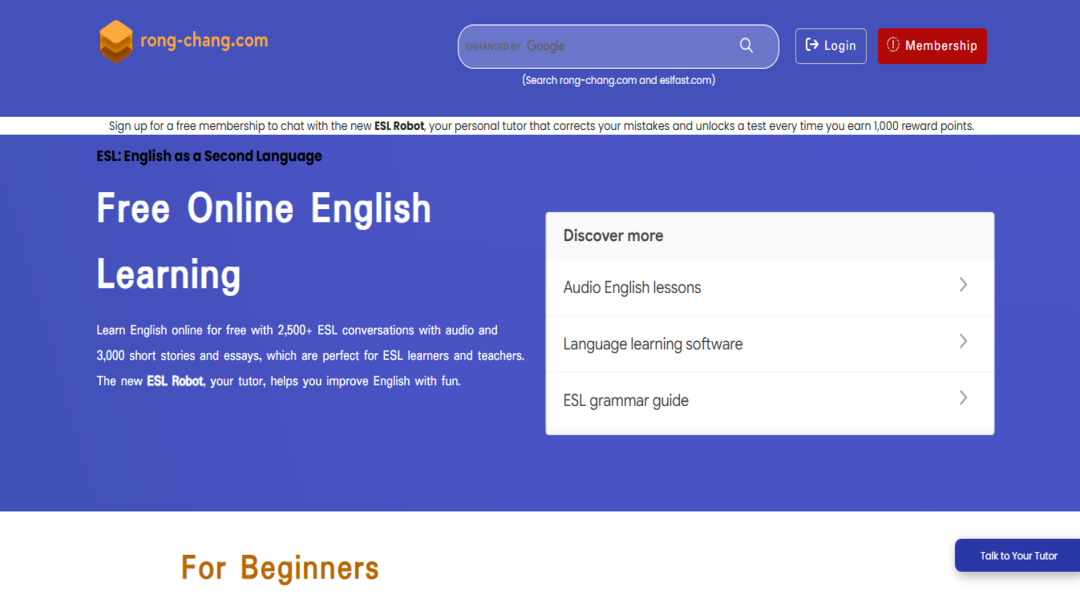Expand the Language learning software chevron
1080x600 pixels.
click(963, 342)
